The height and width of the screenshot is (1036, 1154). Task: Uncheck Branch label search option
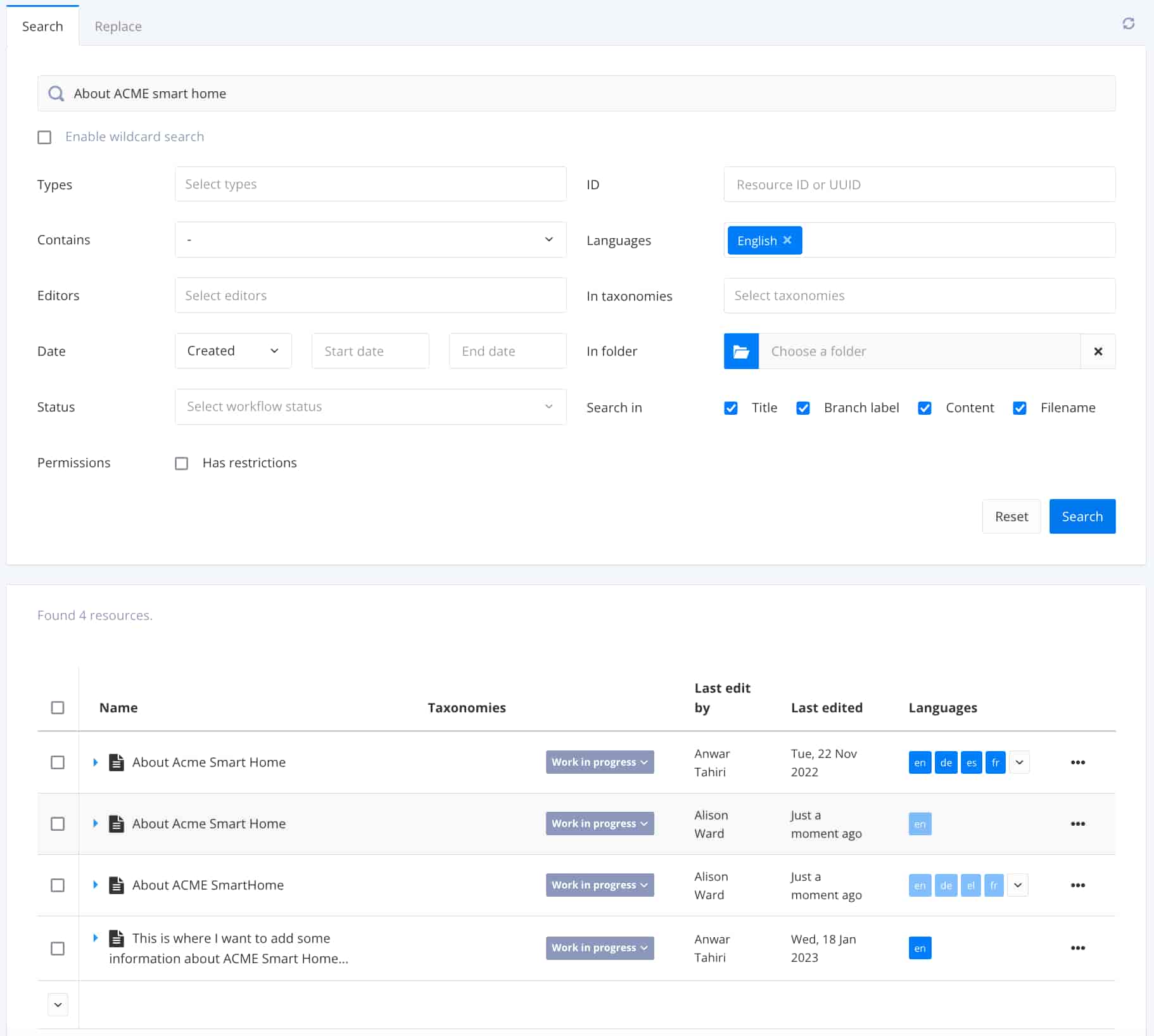coord(802,408)
